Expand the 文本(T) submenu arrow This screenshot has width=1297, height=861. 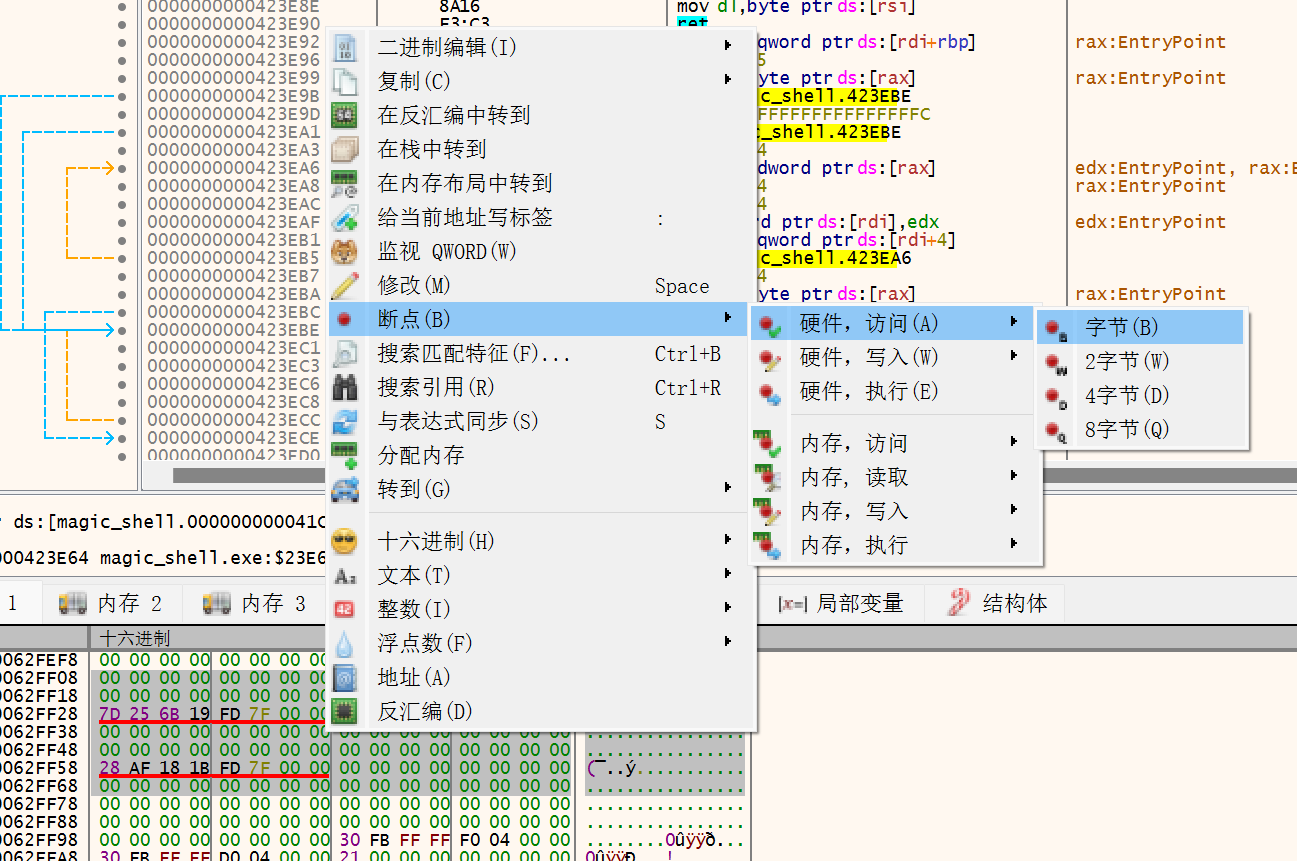[727, 574]
